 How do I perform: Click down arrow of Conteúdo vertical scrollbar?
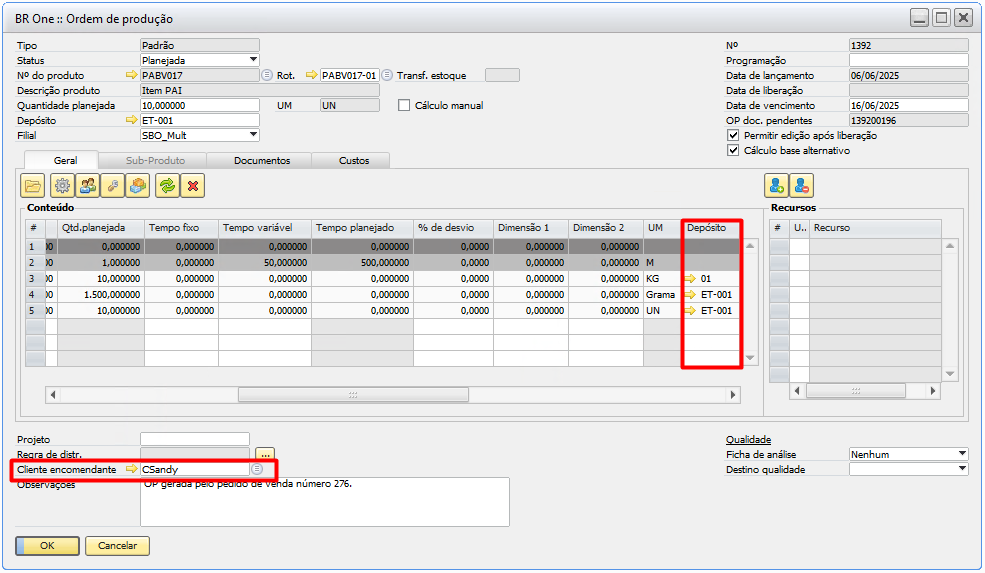click(x=750, y=357)
